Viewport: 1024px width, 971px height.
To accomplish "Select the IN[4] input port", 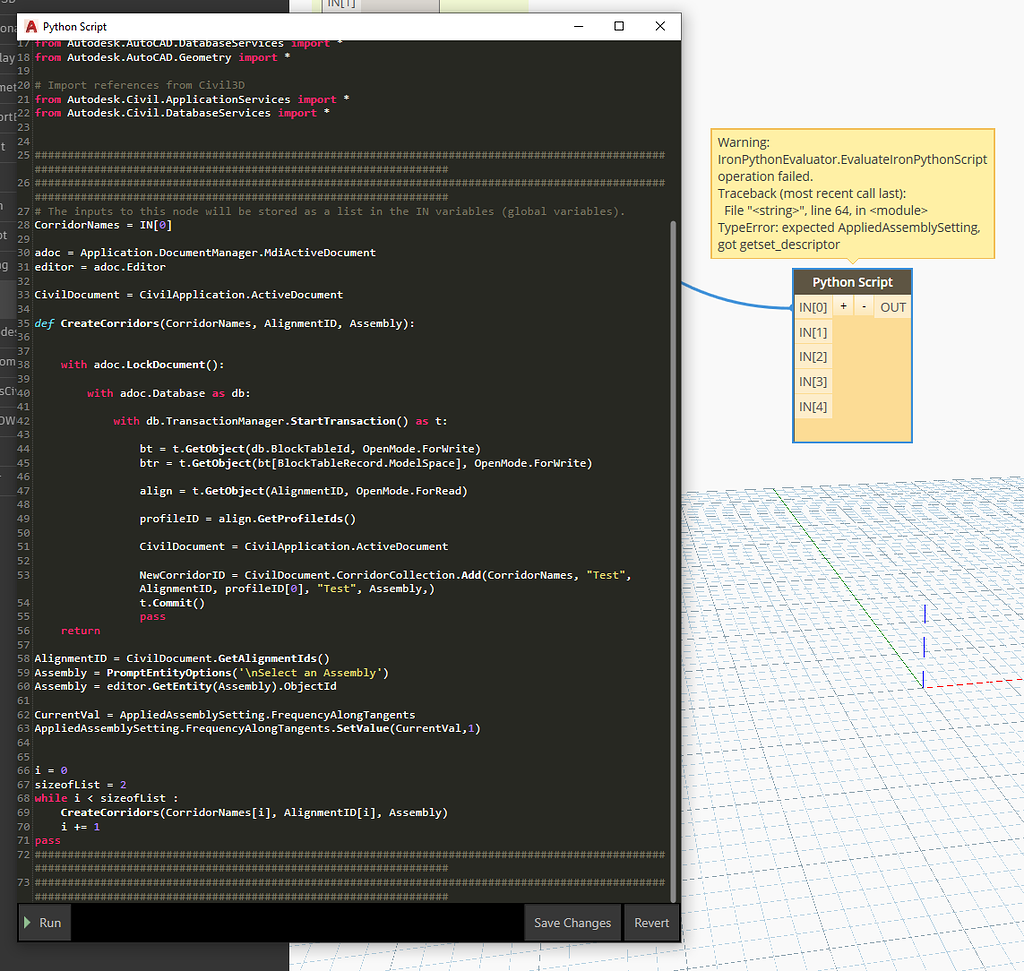I will pos(812,406).
